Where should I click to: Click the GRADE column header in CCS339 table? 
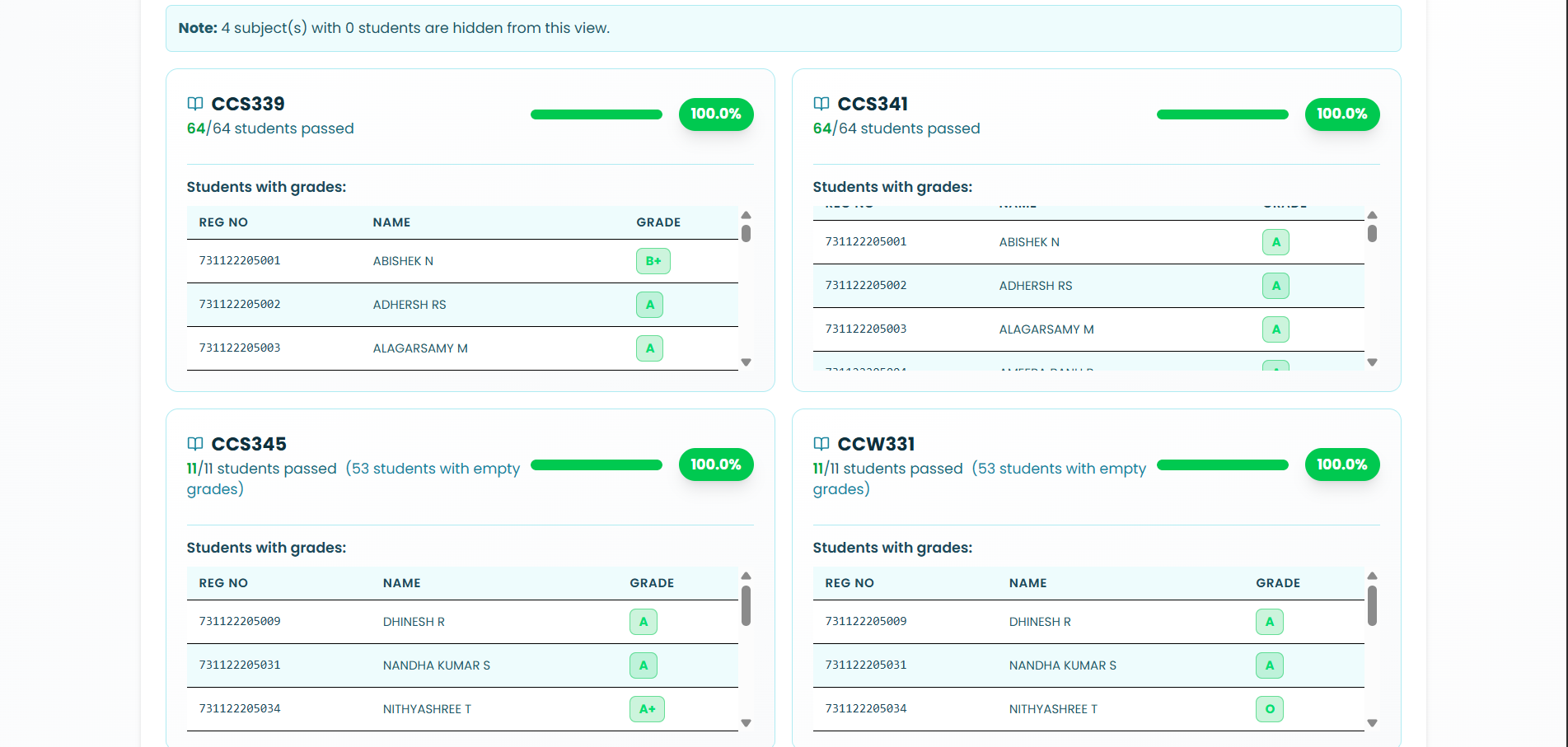pyautogui.click(x=658, y=222)
